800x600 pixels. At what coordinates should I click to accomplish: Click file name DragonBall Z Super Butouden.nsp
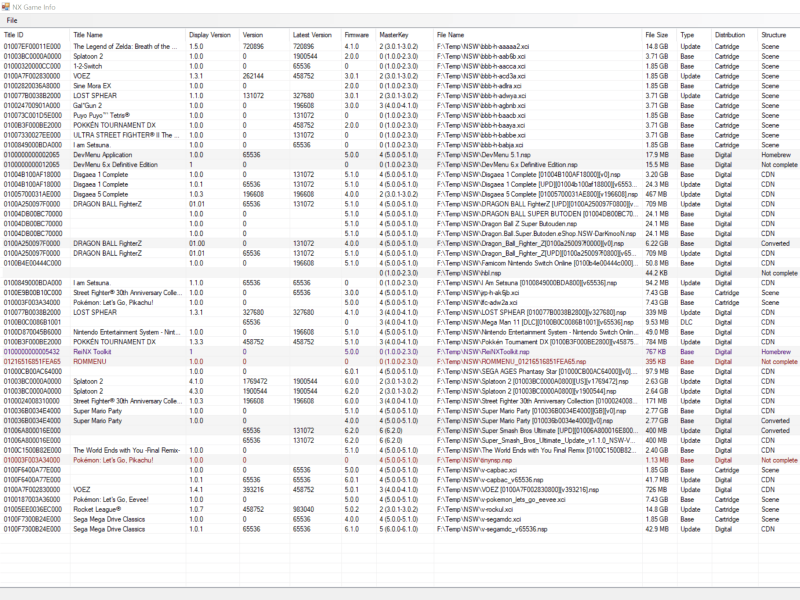[x=507, y=224]
